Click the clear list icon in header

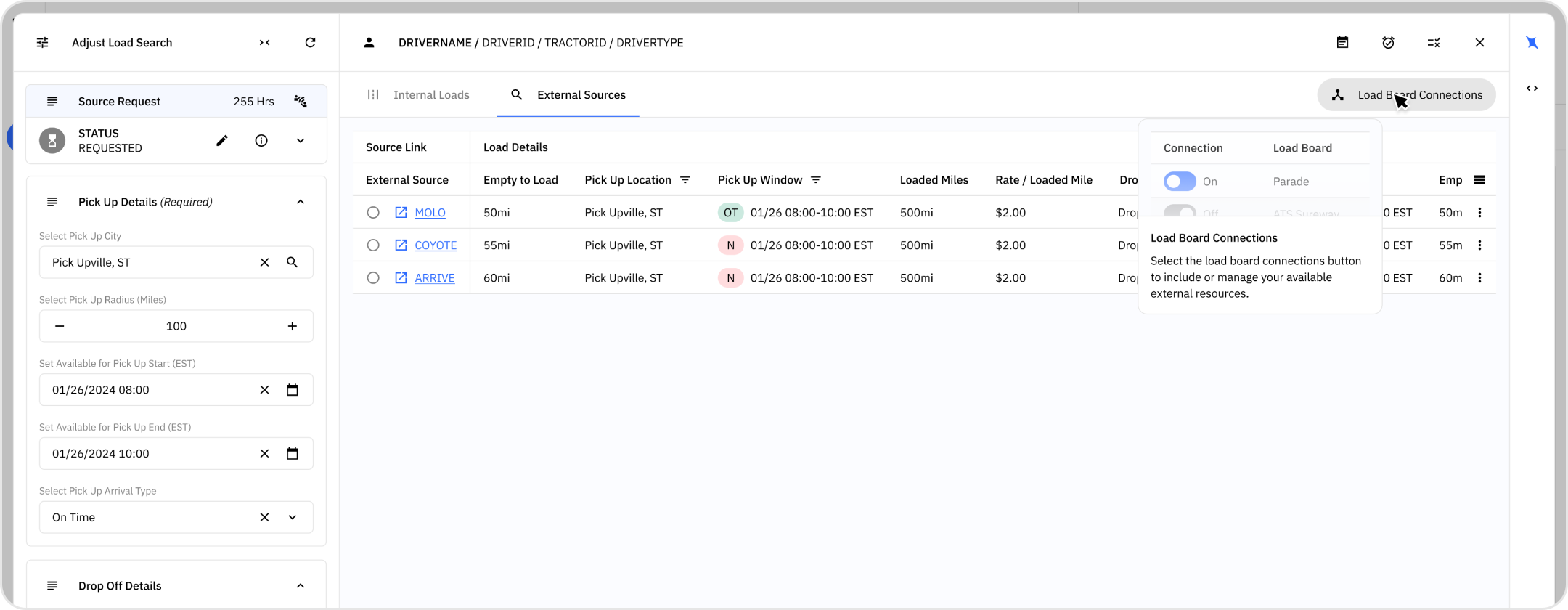pos(1434,43)
